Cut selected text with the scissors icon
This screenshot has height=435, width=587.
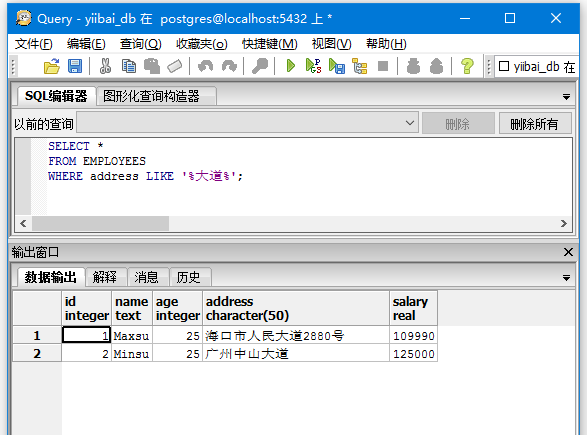105,66
